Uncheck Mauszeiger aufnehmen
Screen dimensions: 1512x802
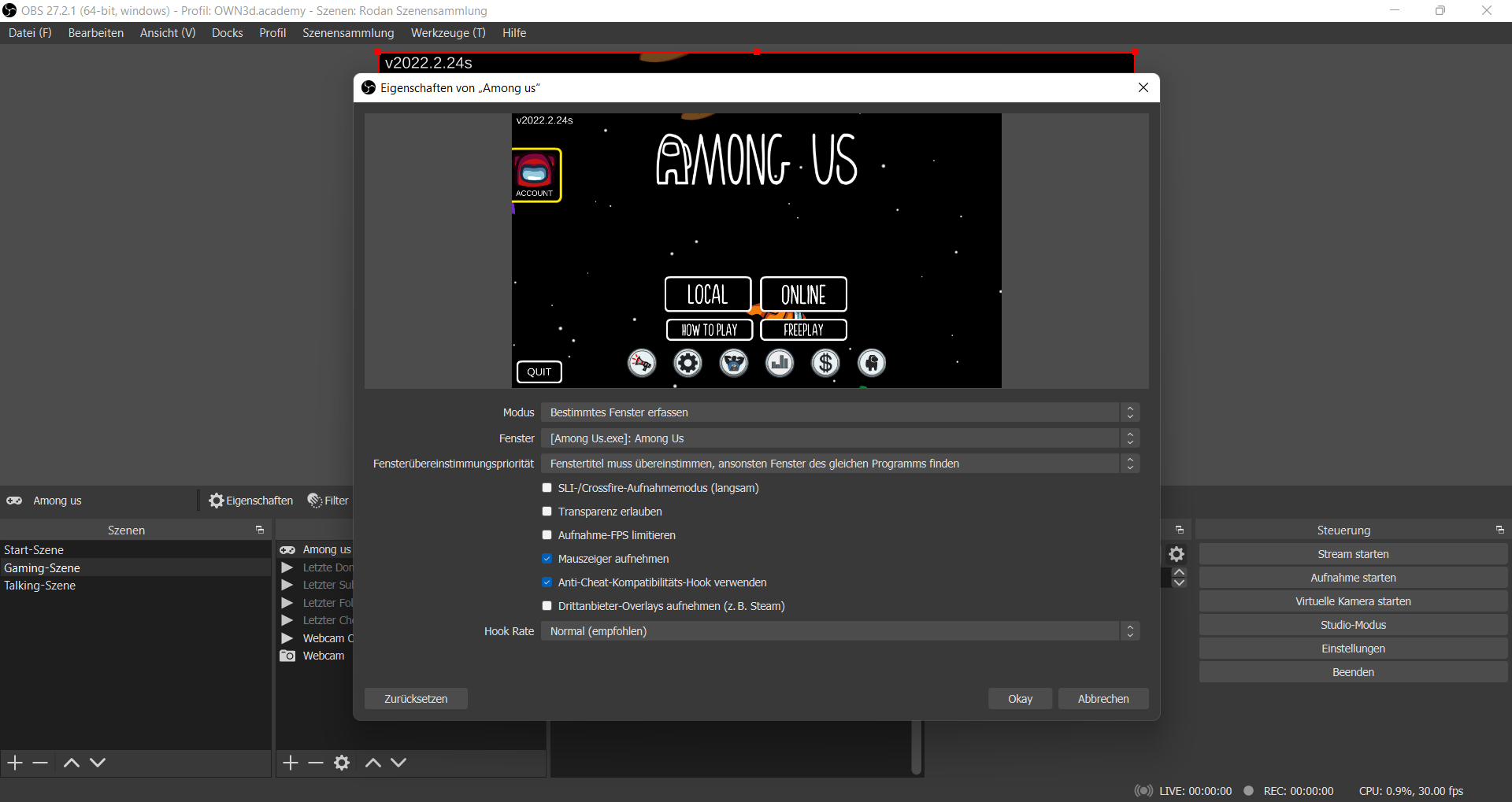(547, 559)
